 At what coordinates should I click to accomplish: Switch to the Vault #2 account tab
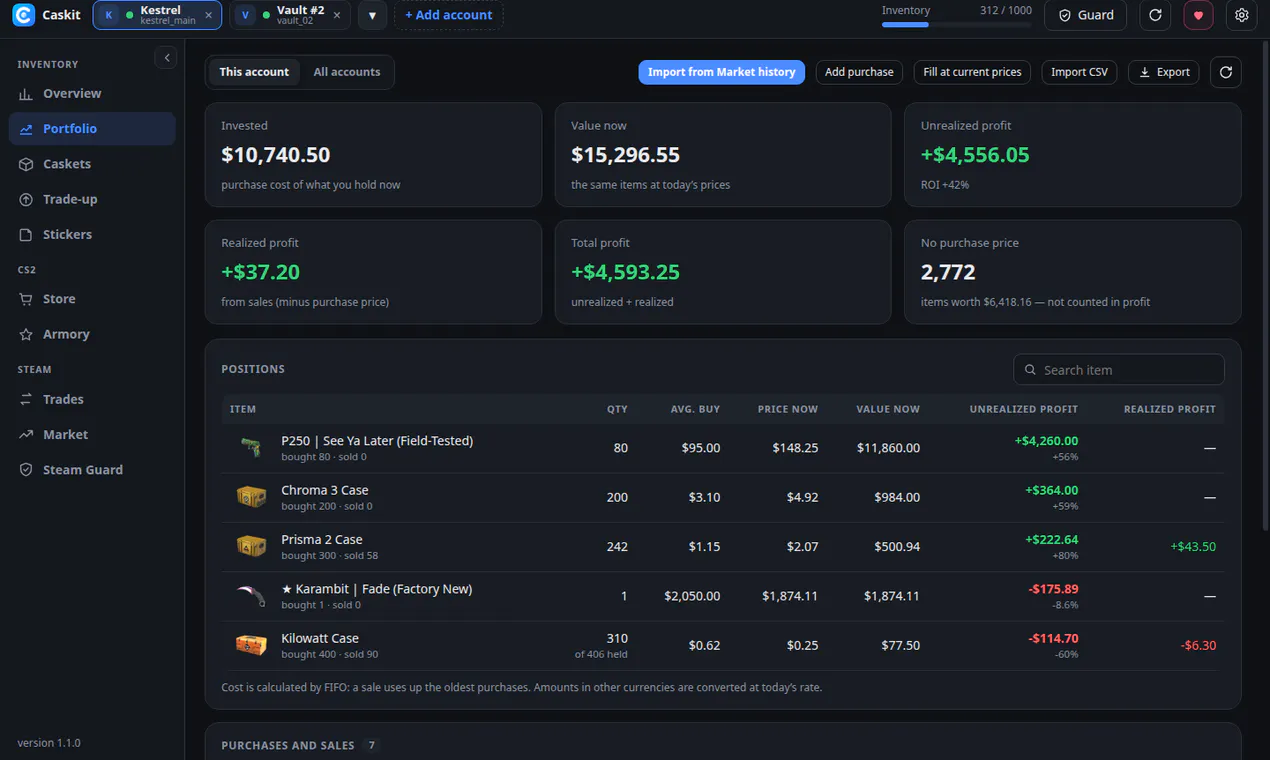click(x=290, y=15)
